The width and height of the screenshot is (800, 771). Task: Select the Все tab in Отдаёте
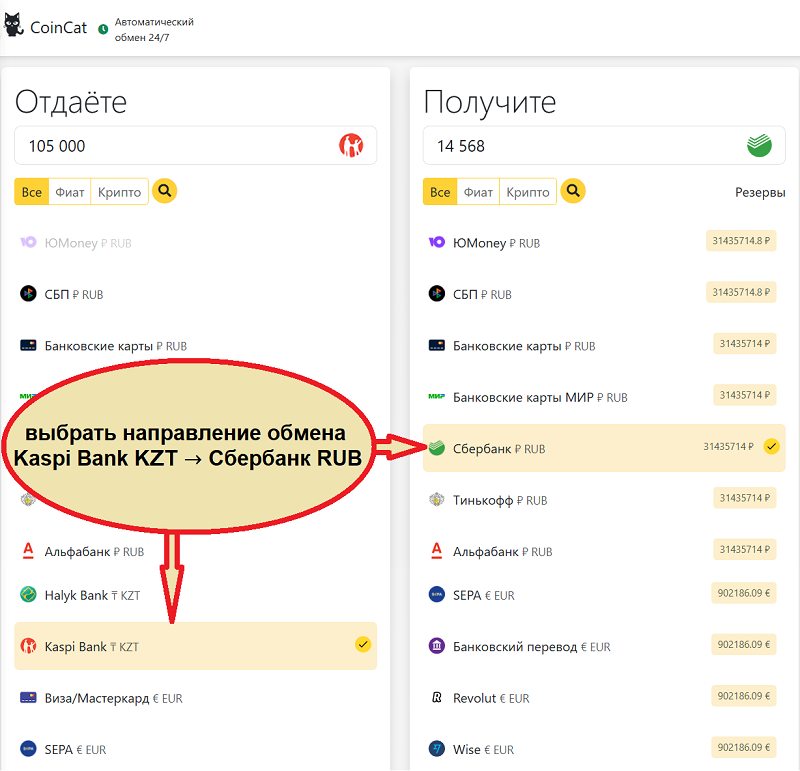coord(32,192)
